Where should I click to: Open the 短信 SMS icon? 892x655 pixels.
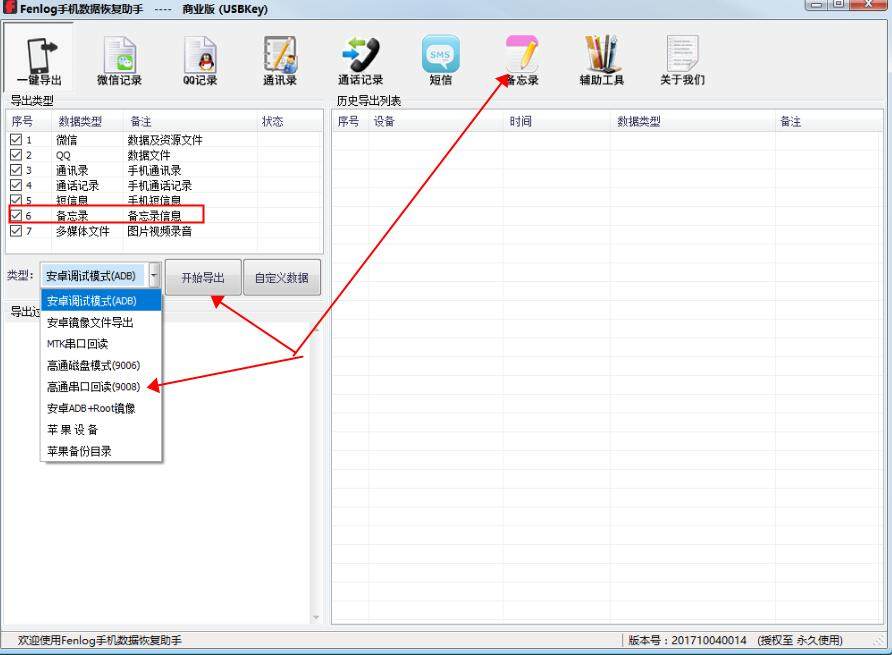pyautogui.click(x=441, y=60)
